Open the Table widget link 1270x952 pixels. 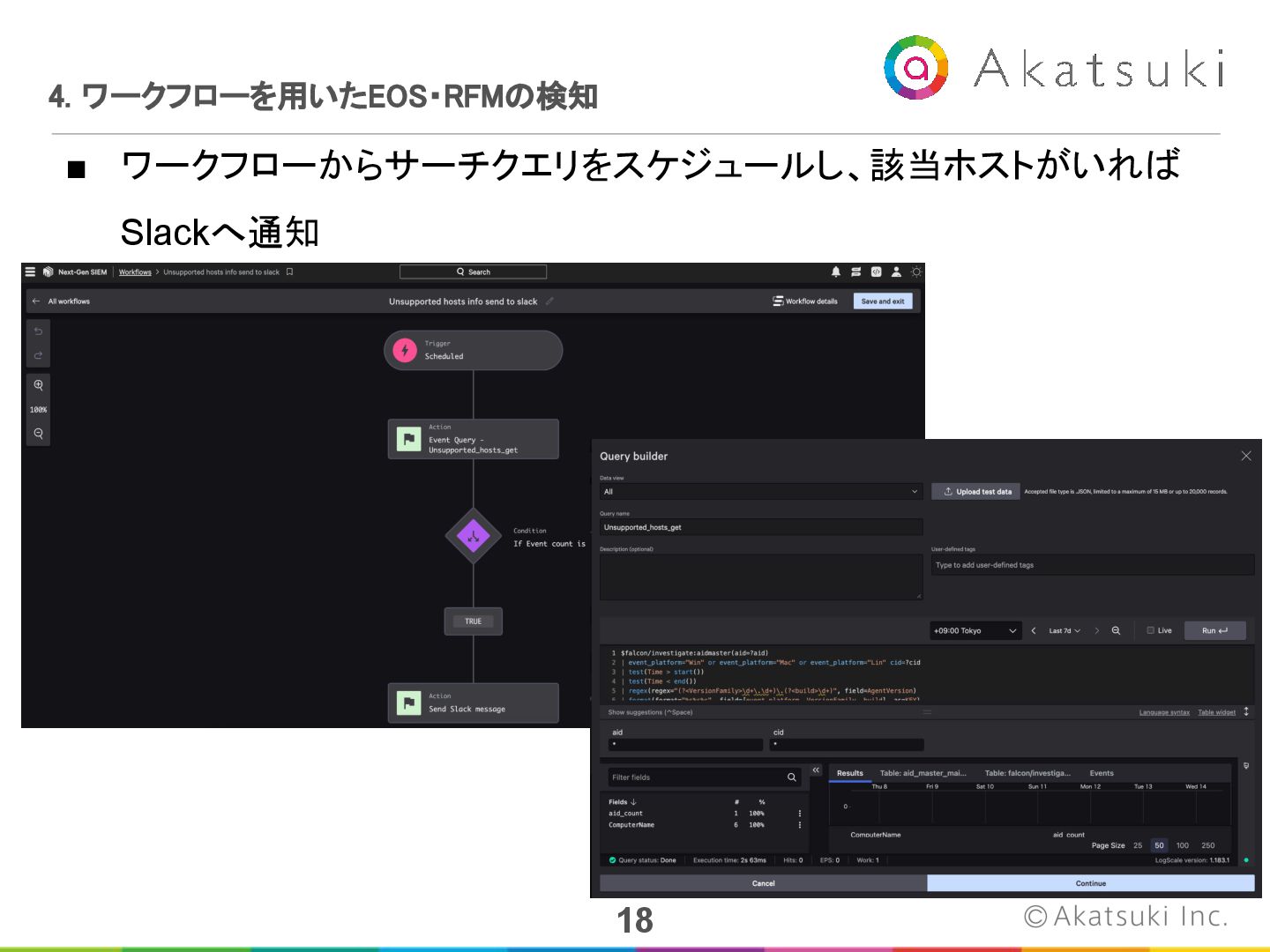(1216, 712)
